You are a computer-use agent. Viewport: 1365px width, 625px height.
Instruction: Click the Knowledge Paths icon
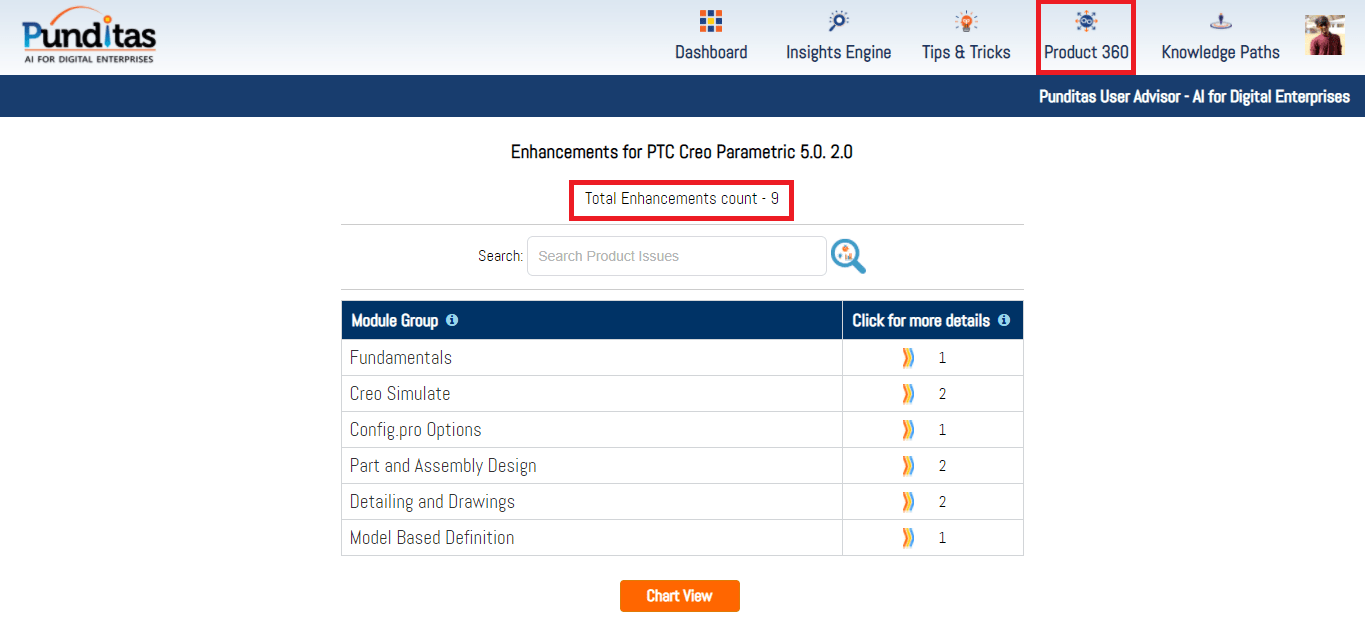tap(1220, 21)
